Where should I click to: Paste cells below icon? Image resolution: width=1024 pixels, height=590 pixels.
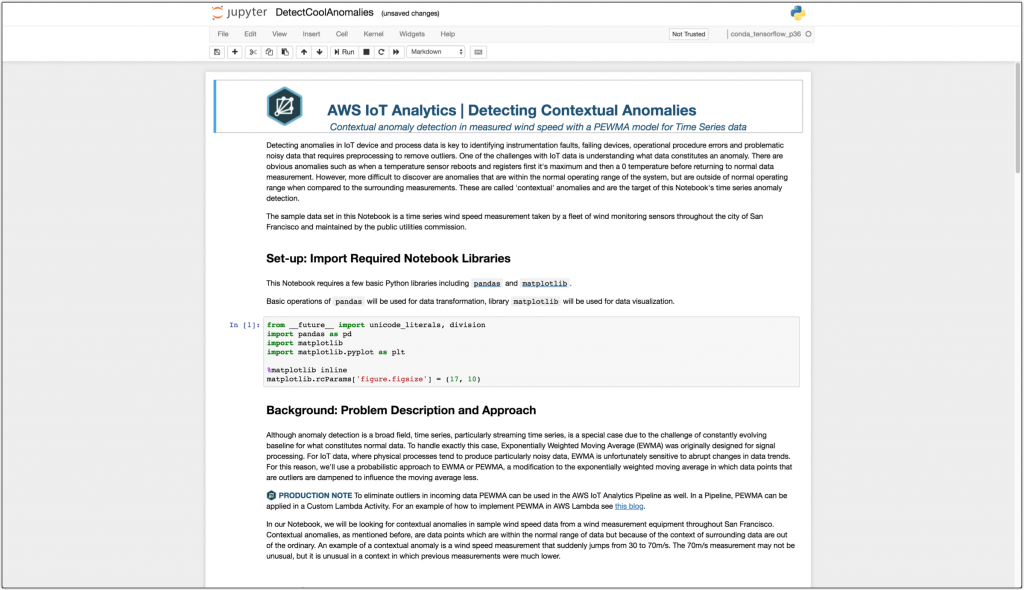tap(285, 52)
